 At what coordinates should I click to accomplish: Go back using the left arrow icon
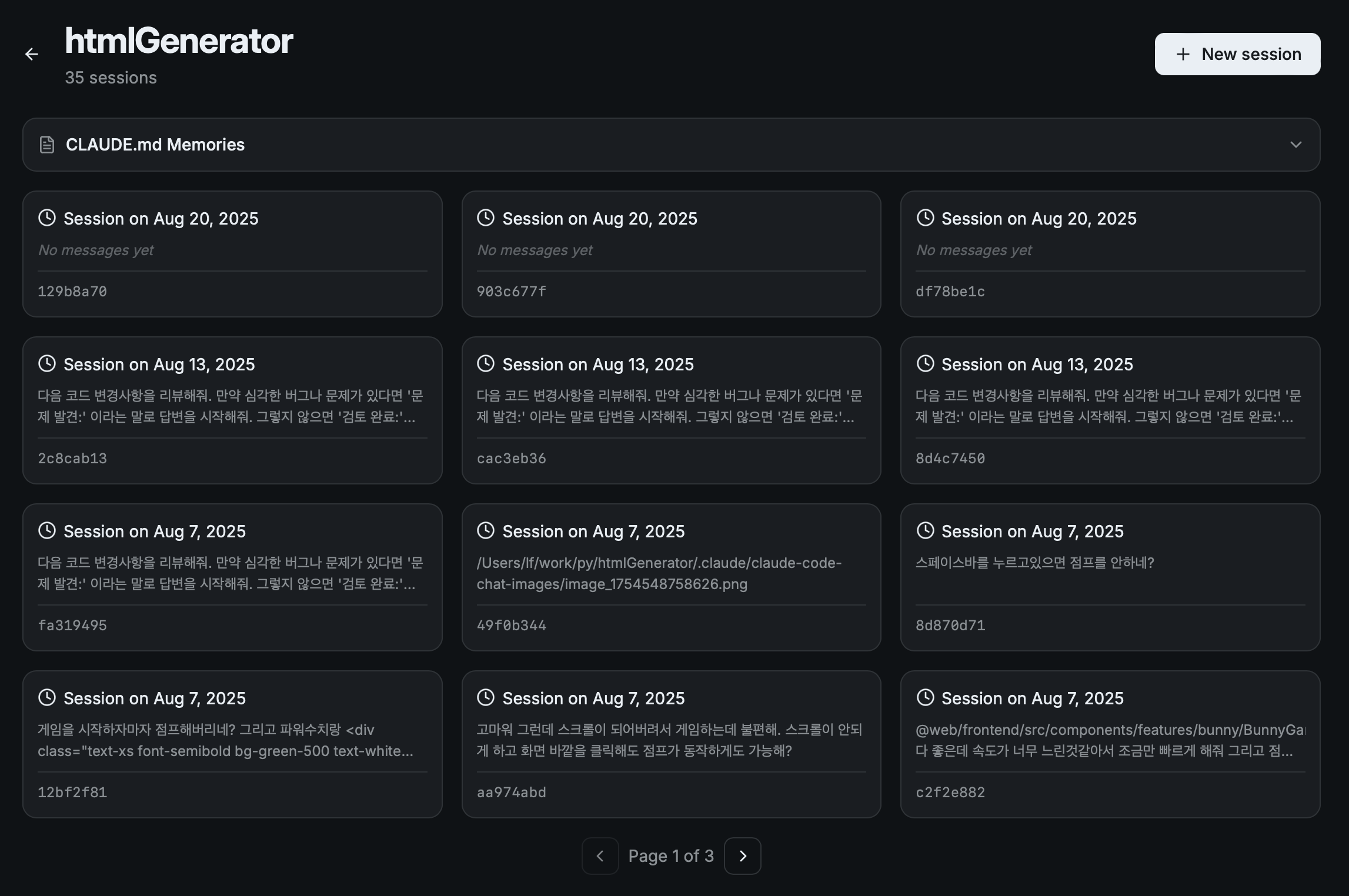click(x=32, y=54)
